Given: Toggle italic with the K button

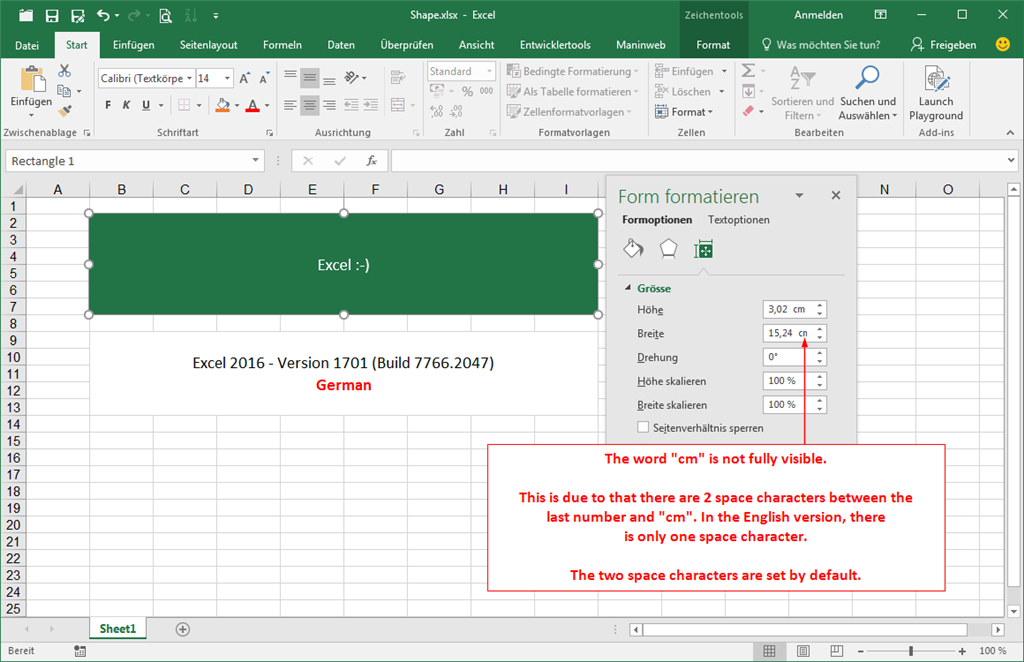Looking at the screenshot, I should tap(126, 105).
